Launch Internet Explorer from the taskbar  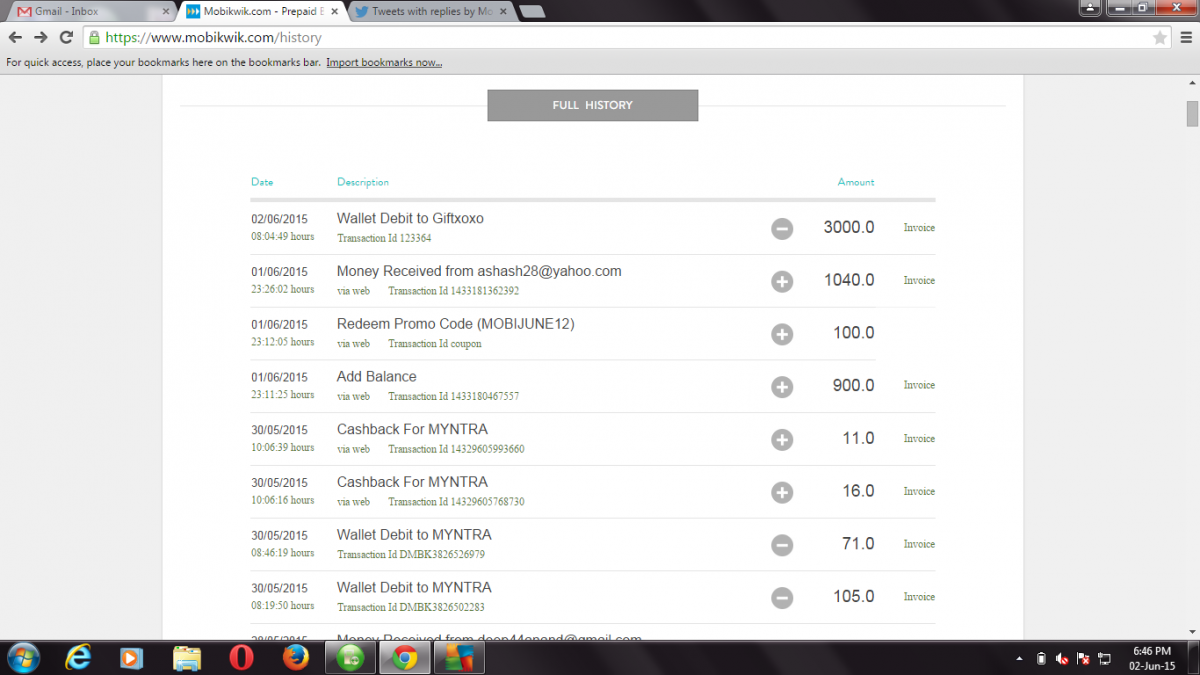(x=78, y=658)
